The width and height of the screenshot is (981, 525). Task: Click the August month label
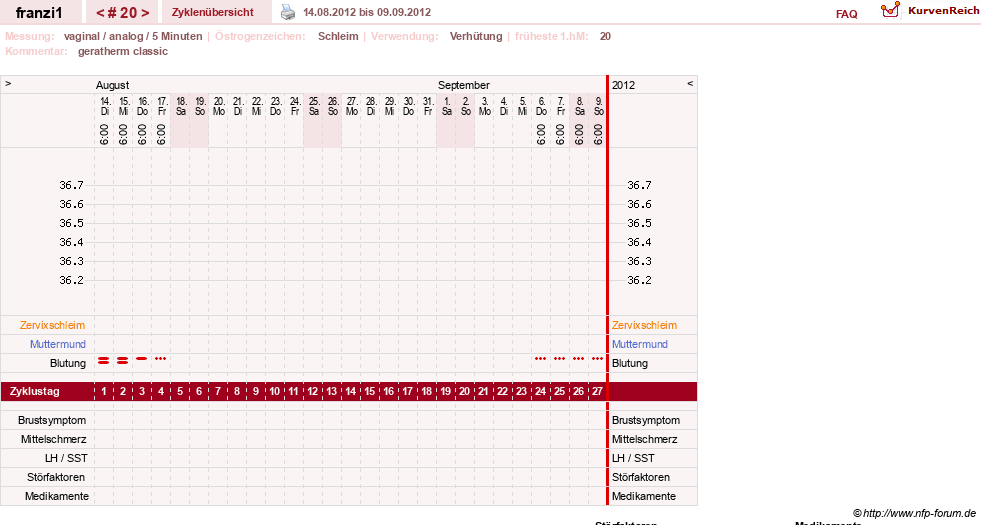[x=113, y=85]
